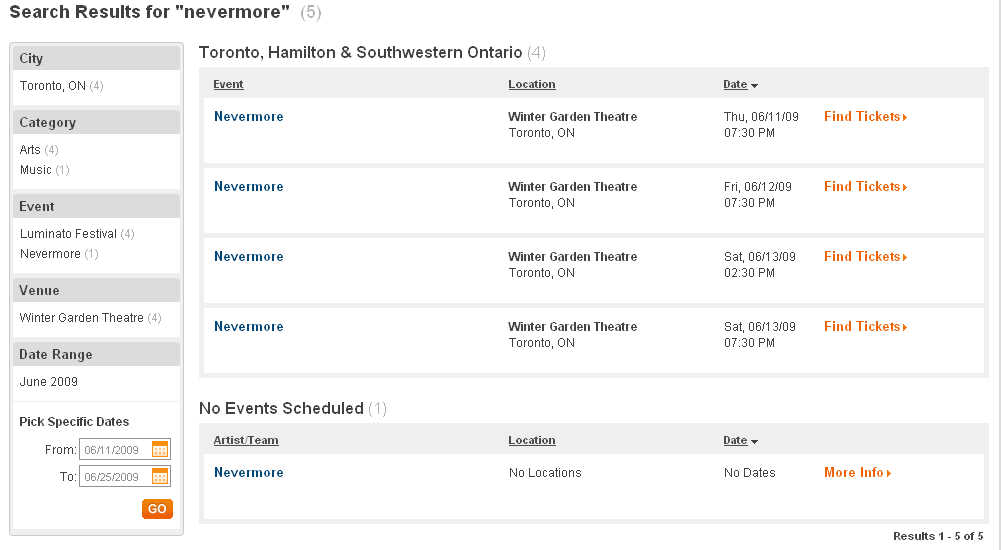
Task: Open the To date calendar icon
Action: 160,476
